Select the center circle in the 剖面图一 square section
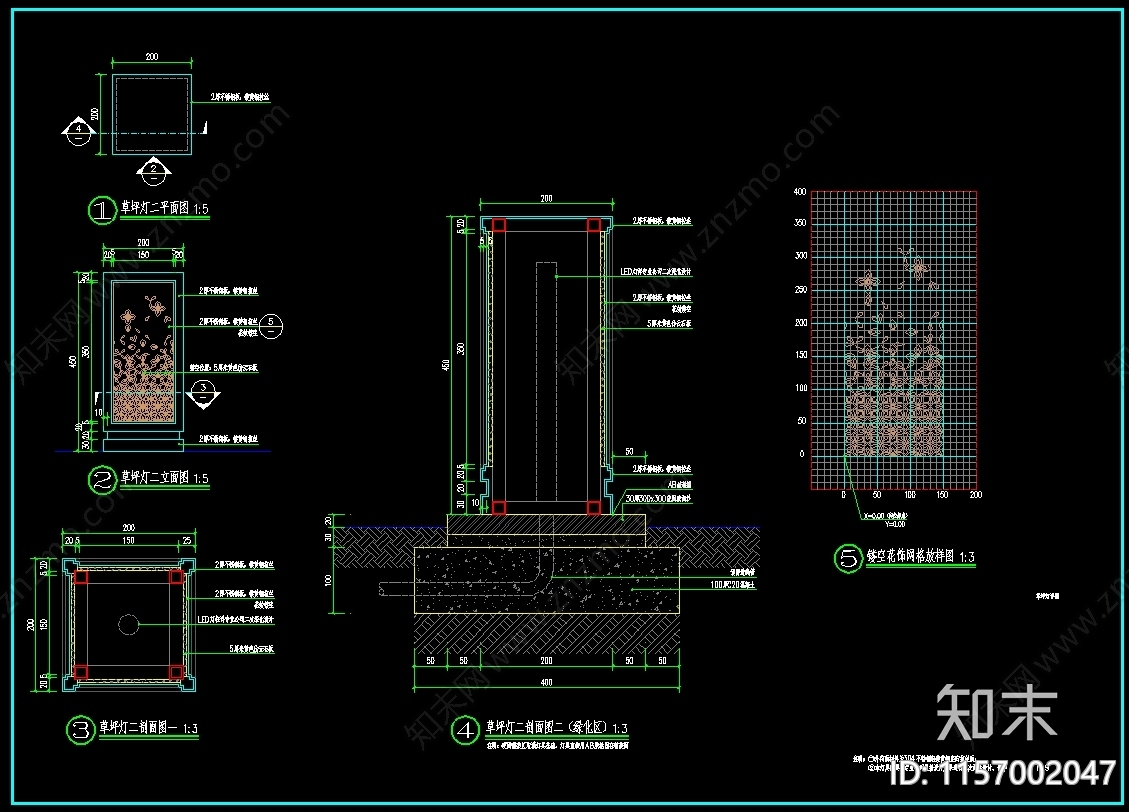 (128, 625)
